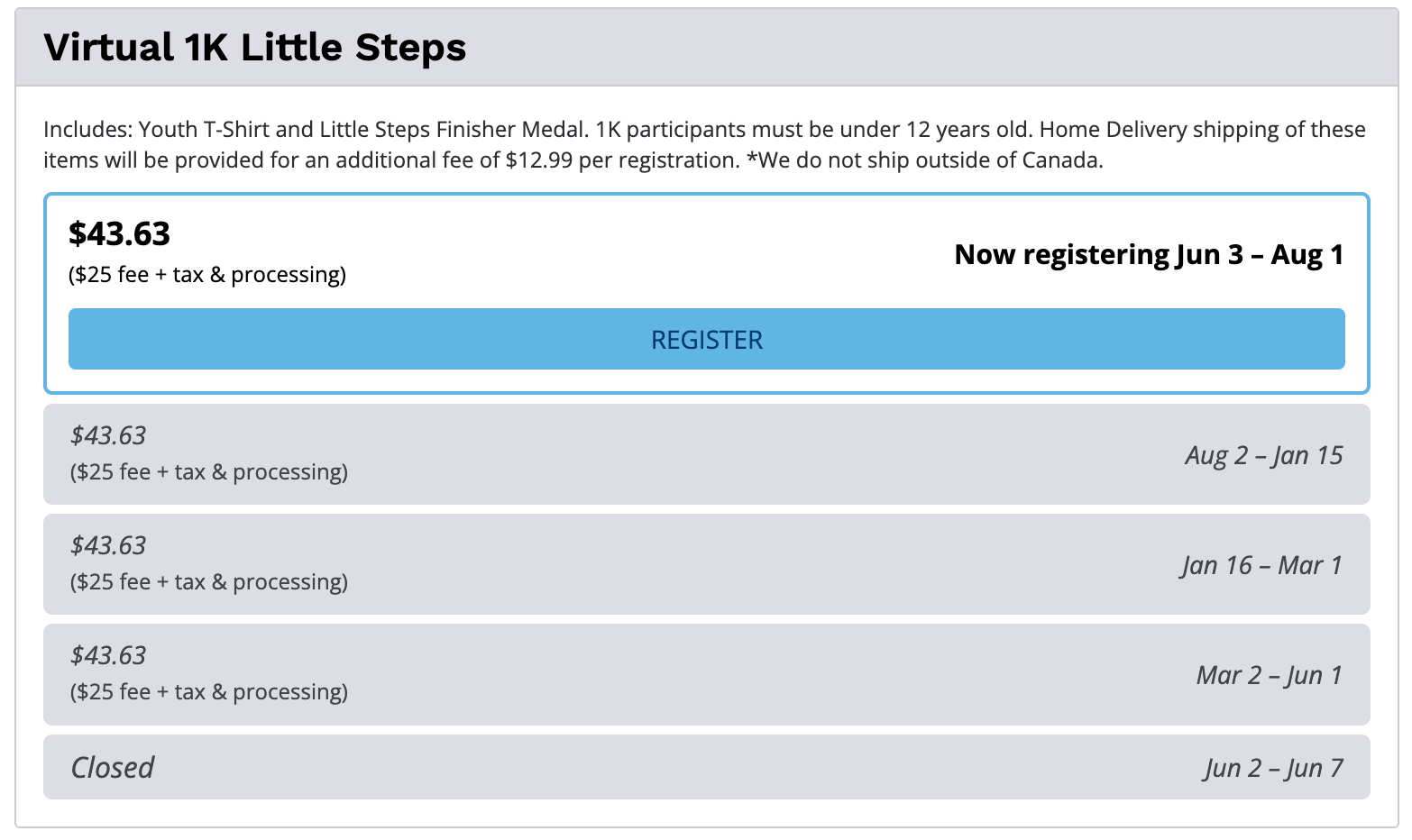Click the blue REGISTER button
1412x840 pixels.
coord(706,340)
